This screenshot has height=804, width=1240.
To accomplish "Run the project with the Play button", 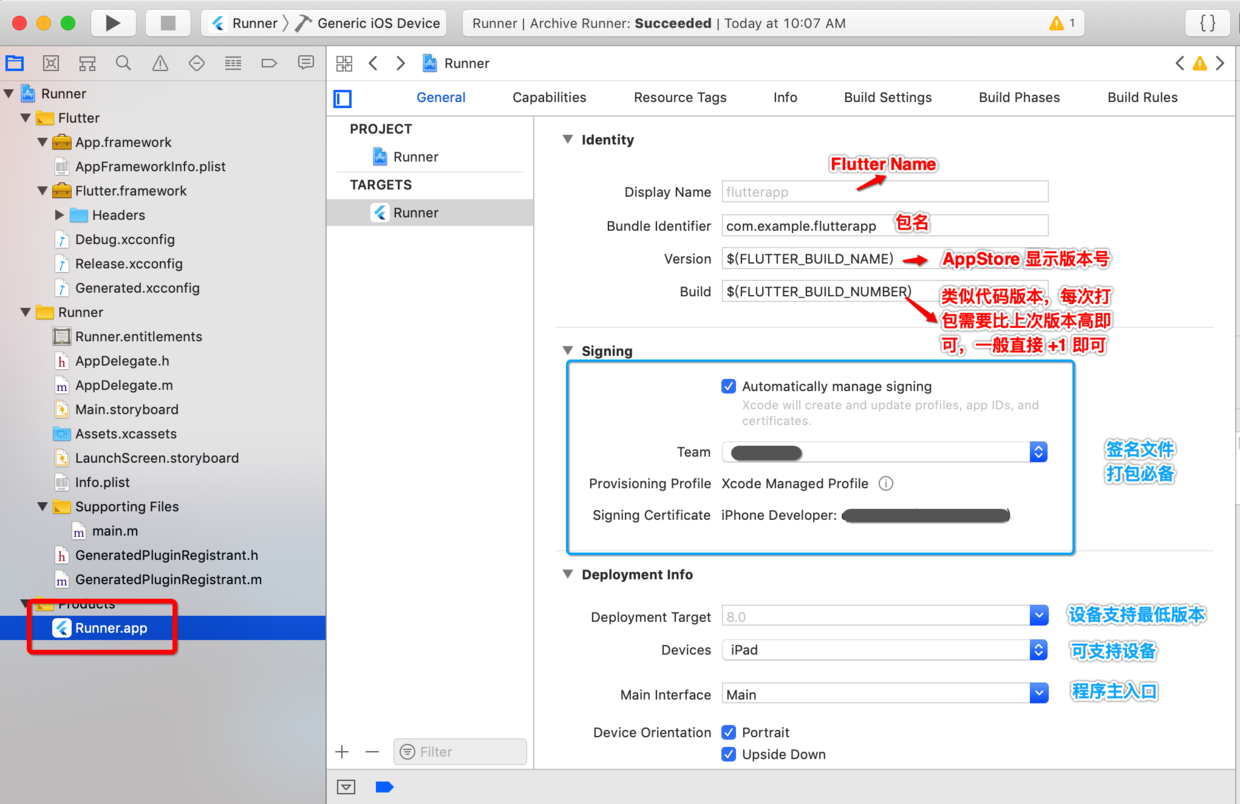I will [x=113, y=23].
